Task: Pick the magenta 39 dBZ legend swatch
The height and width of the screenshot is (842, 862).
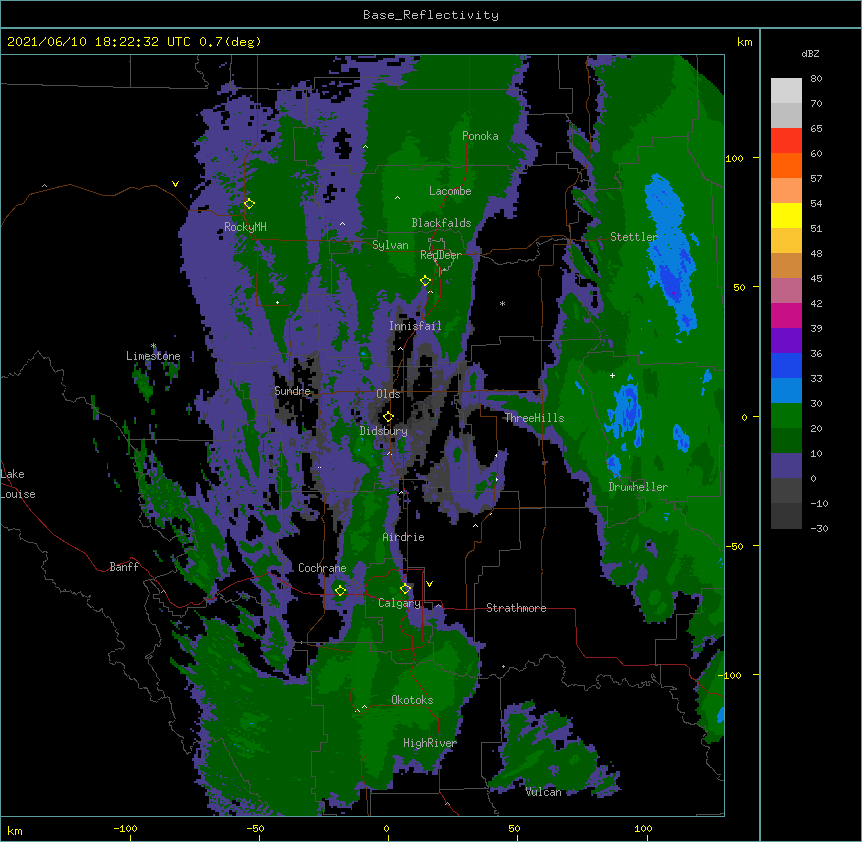Action: [786, 315]
